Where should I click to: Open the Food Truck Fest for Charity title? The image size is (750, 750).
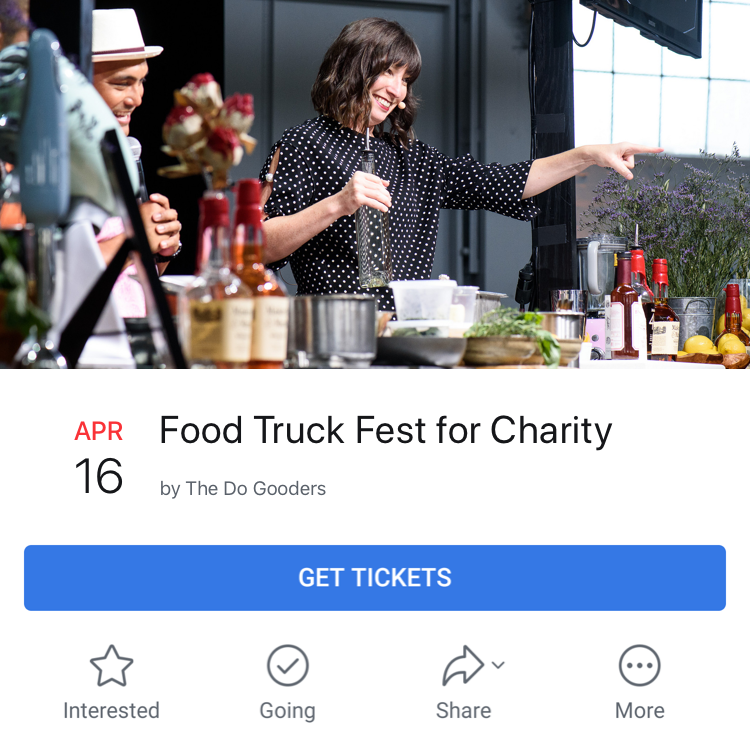pos(386,431)
